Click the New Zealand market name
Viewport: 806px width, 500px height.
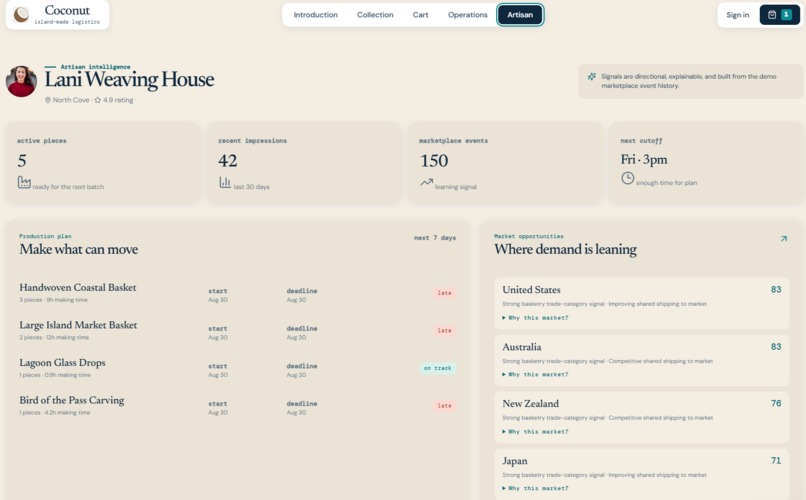coord(530,404)
